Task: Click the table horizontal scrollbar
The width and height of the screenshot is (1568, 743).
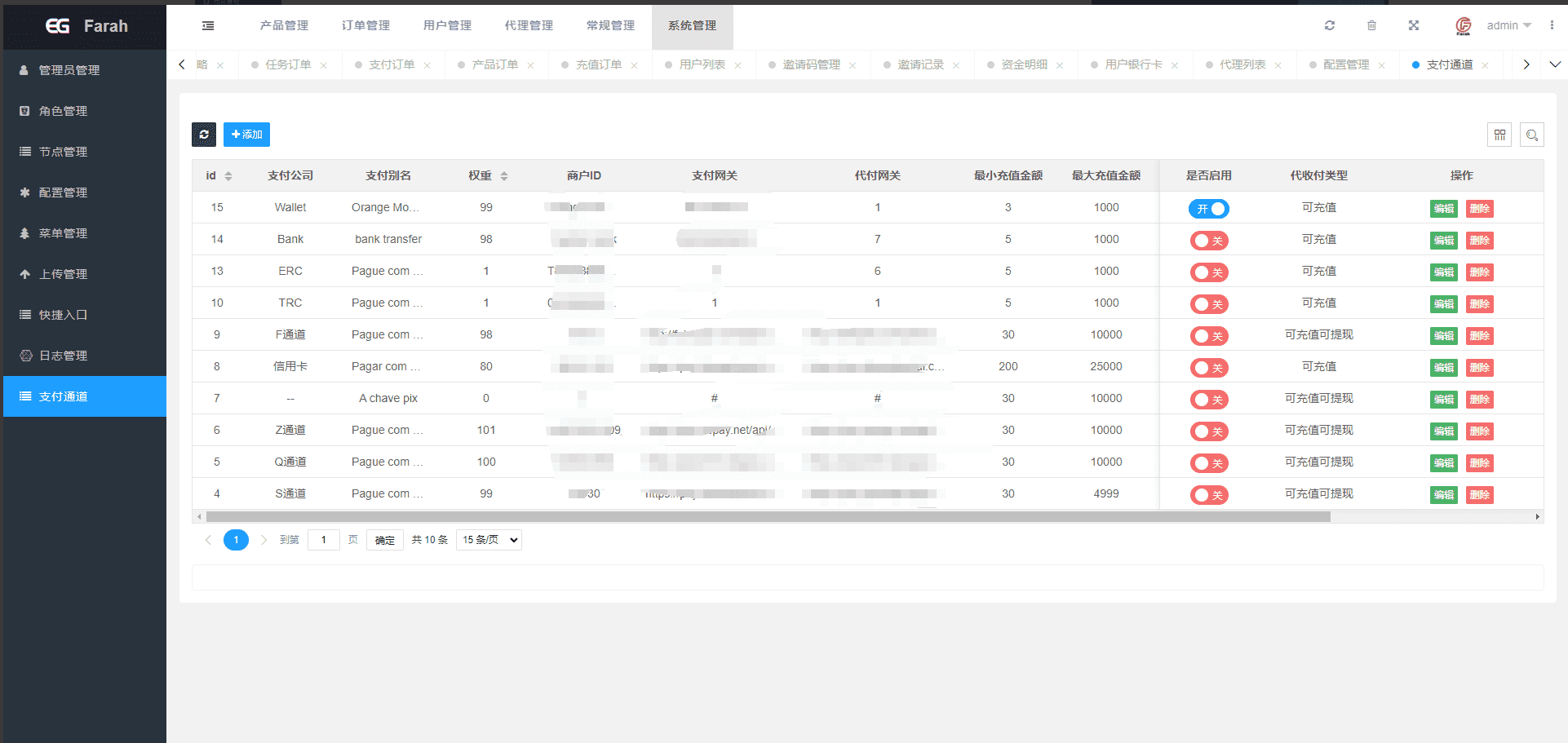Action: (768, 516)
